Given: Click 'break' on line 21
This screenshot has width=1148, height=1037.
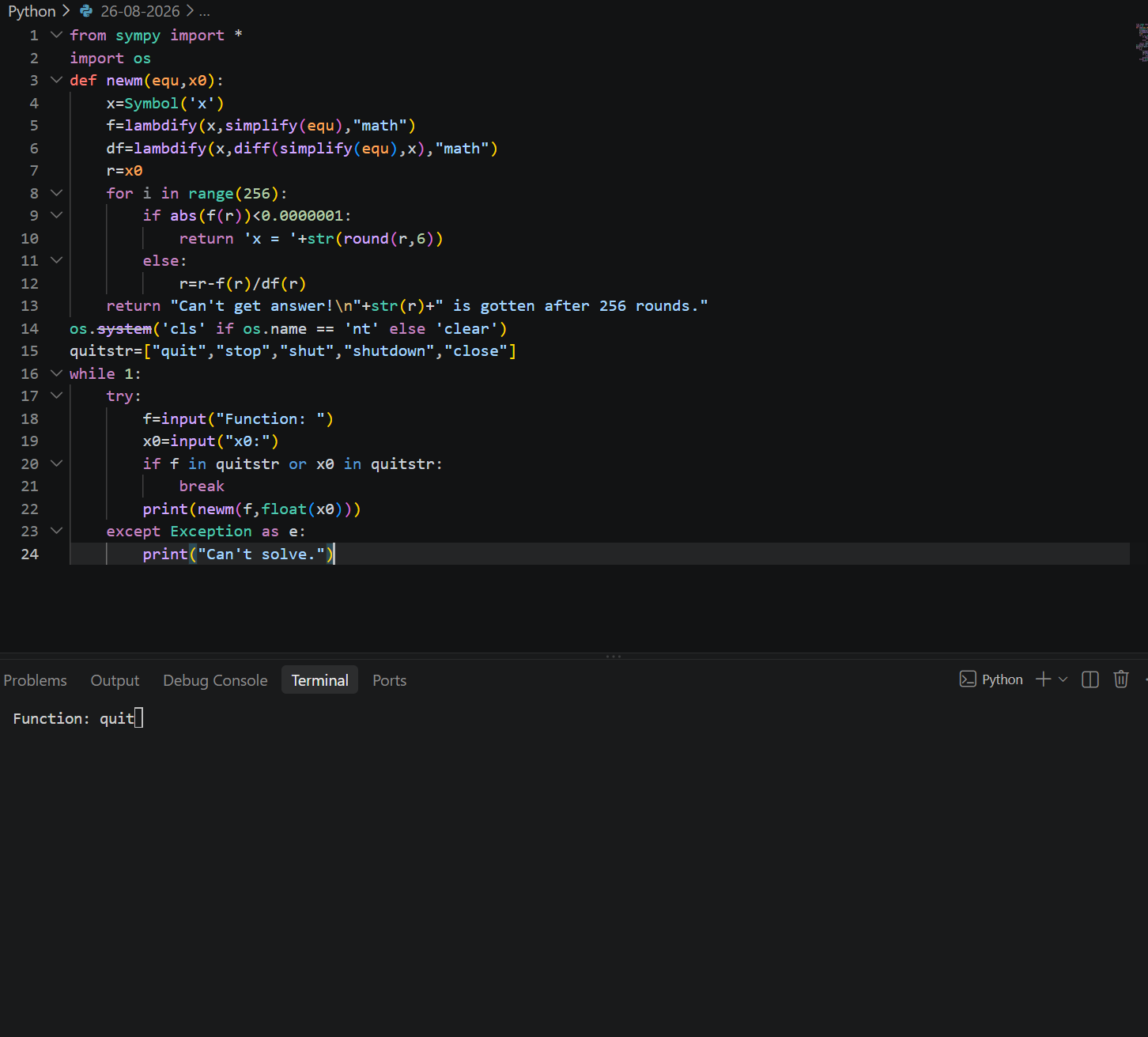Looking at the screenshot, I should click(202, 486).
